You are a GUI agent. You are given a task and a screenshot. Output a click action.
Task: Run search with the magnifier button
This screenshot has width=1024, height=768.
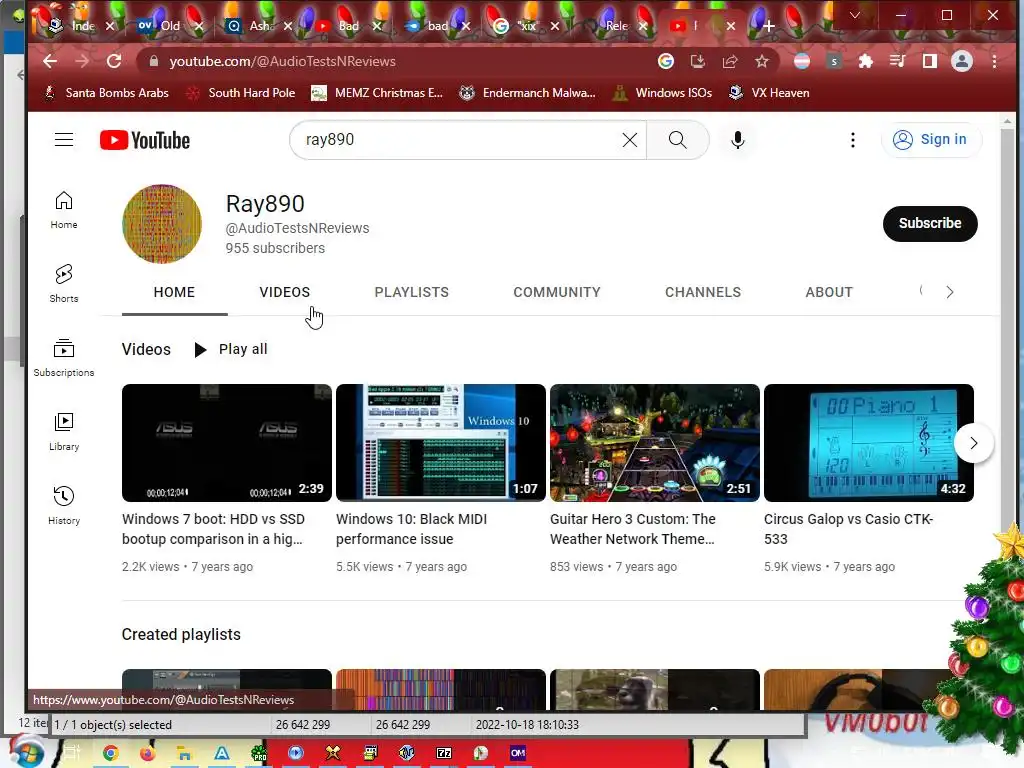pyautogui.click(x=678, y=140)
